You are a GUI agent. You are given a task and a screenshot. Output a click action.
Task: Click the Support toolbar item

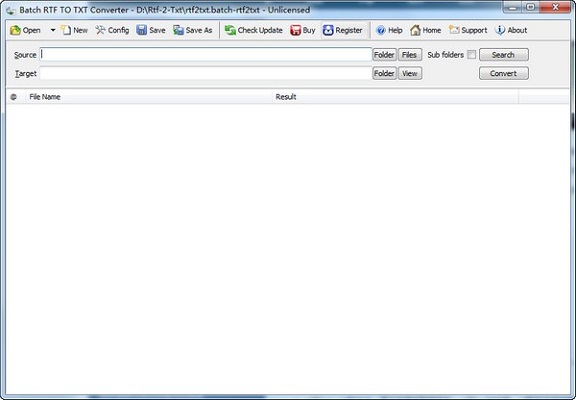coord(468,30)
